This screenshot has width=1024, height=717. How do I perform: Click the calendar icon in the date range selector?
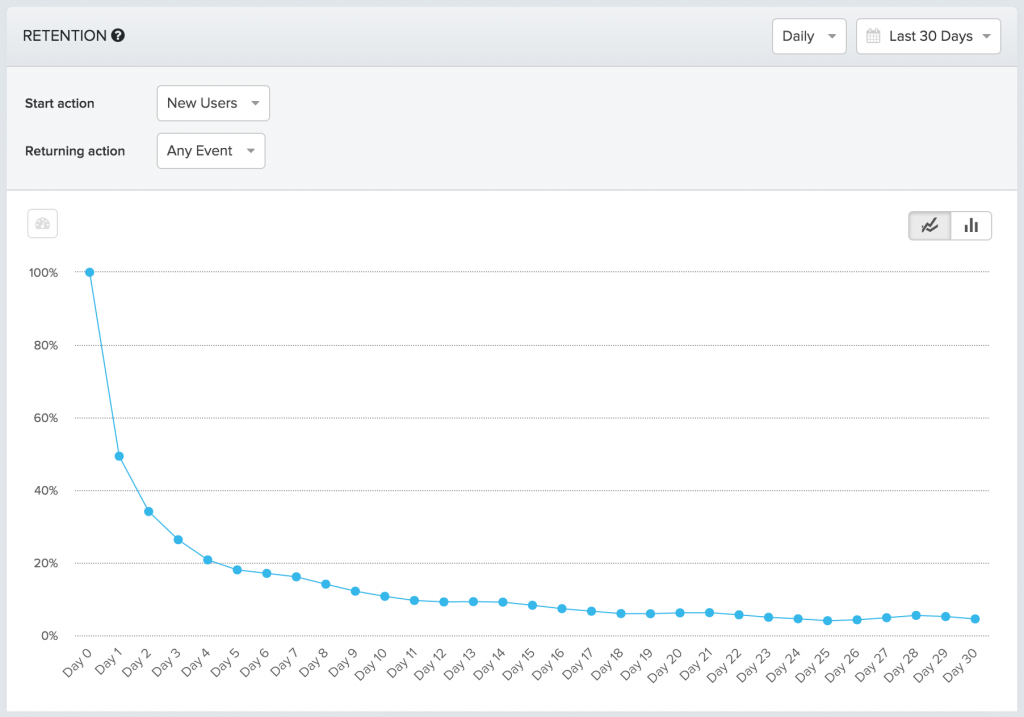tap(873, 36)
